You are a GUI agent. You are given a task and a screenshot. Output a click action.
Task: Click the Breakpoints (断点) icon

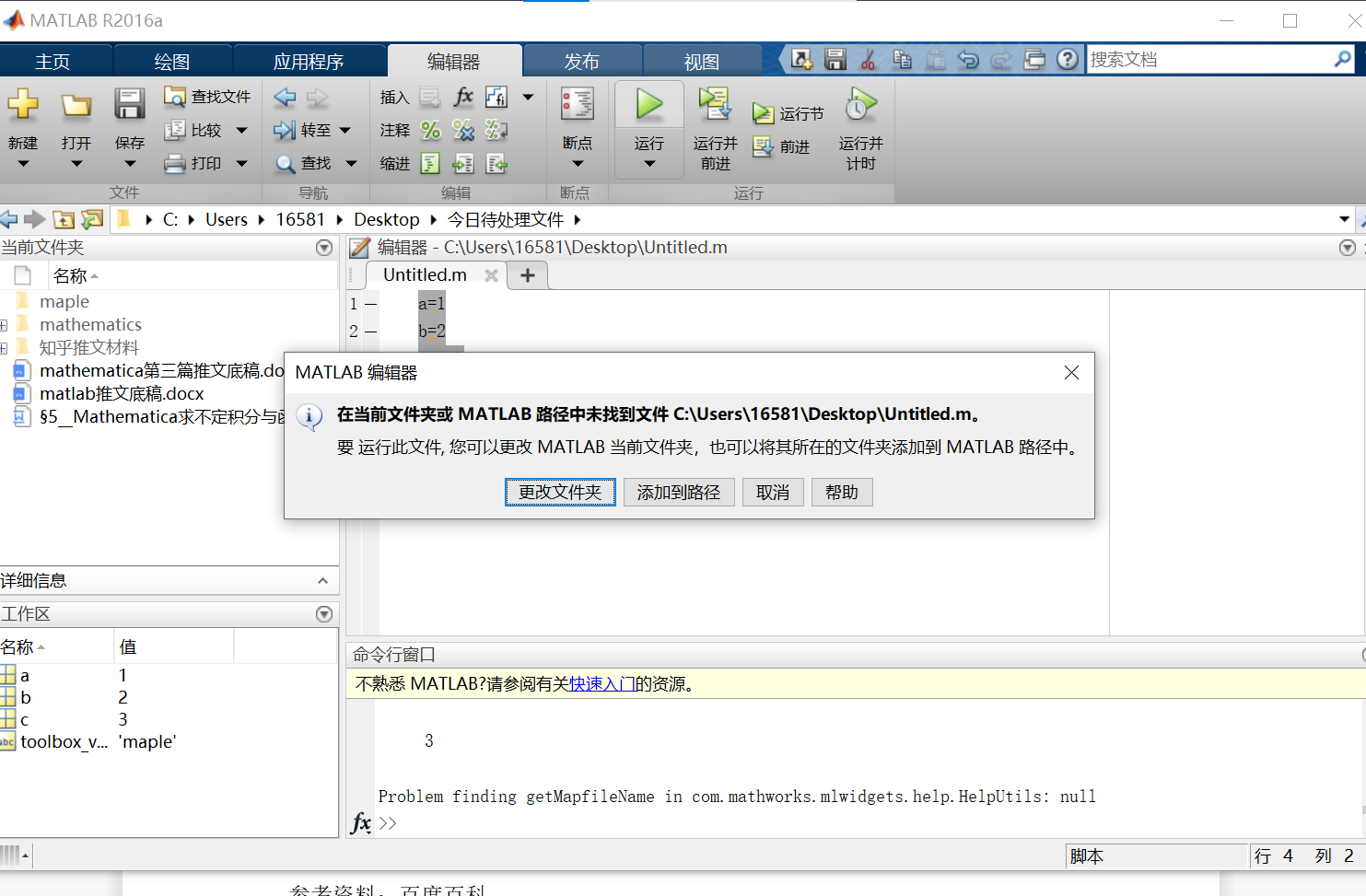pos(578,104)
